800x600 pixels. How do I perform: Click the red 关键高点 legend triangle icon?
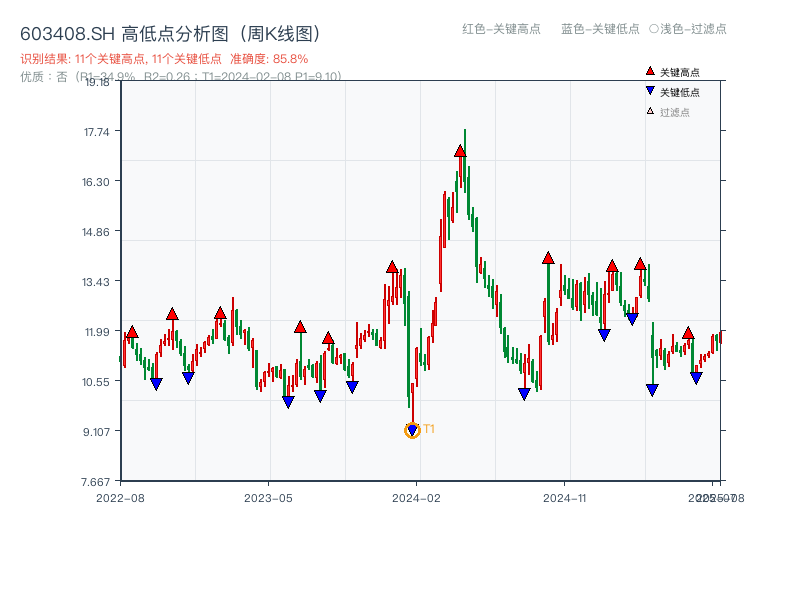tap(650, 71)
